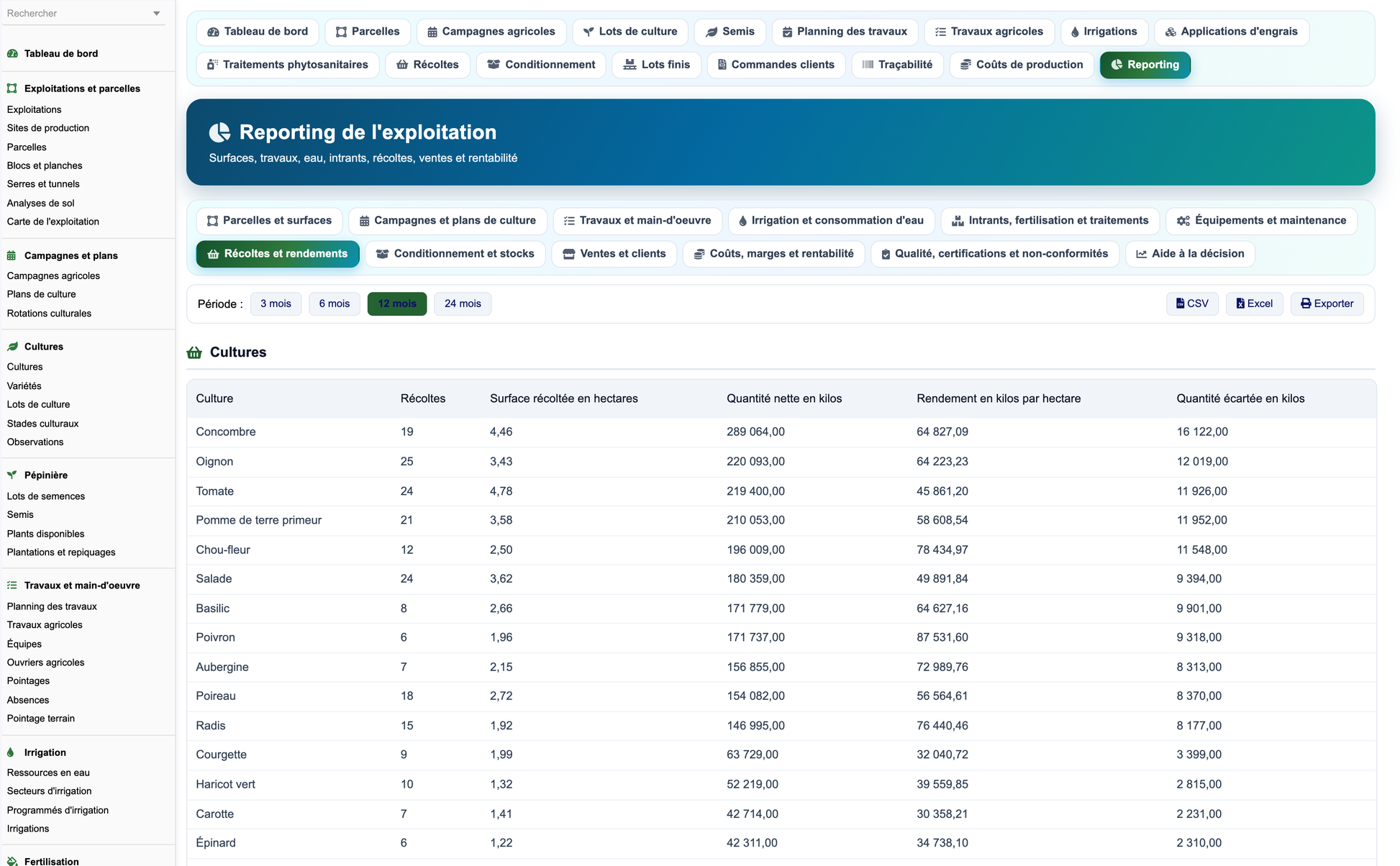Open Secteurs d'irrigation sidebar link

point(49,791)
